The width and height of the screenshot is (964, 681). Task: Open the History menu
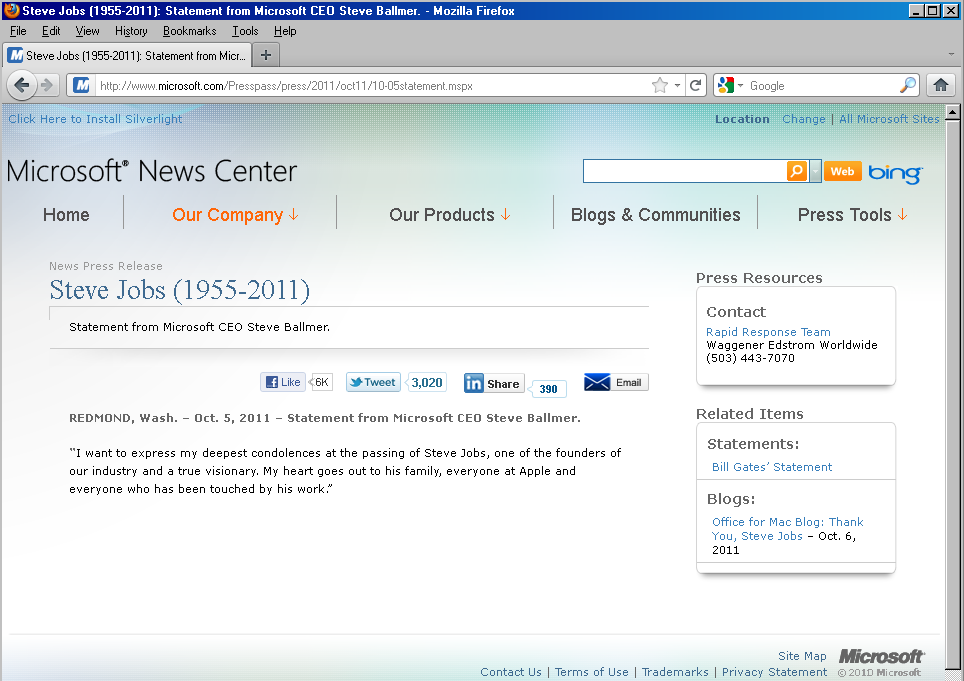tap(131, 31)
